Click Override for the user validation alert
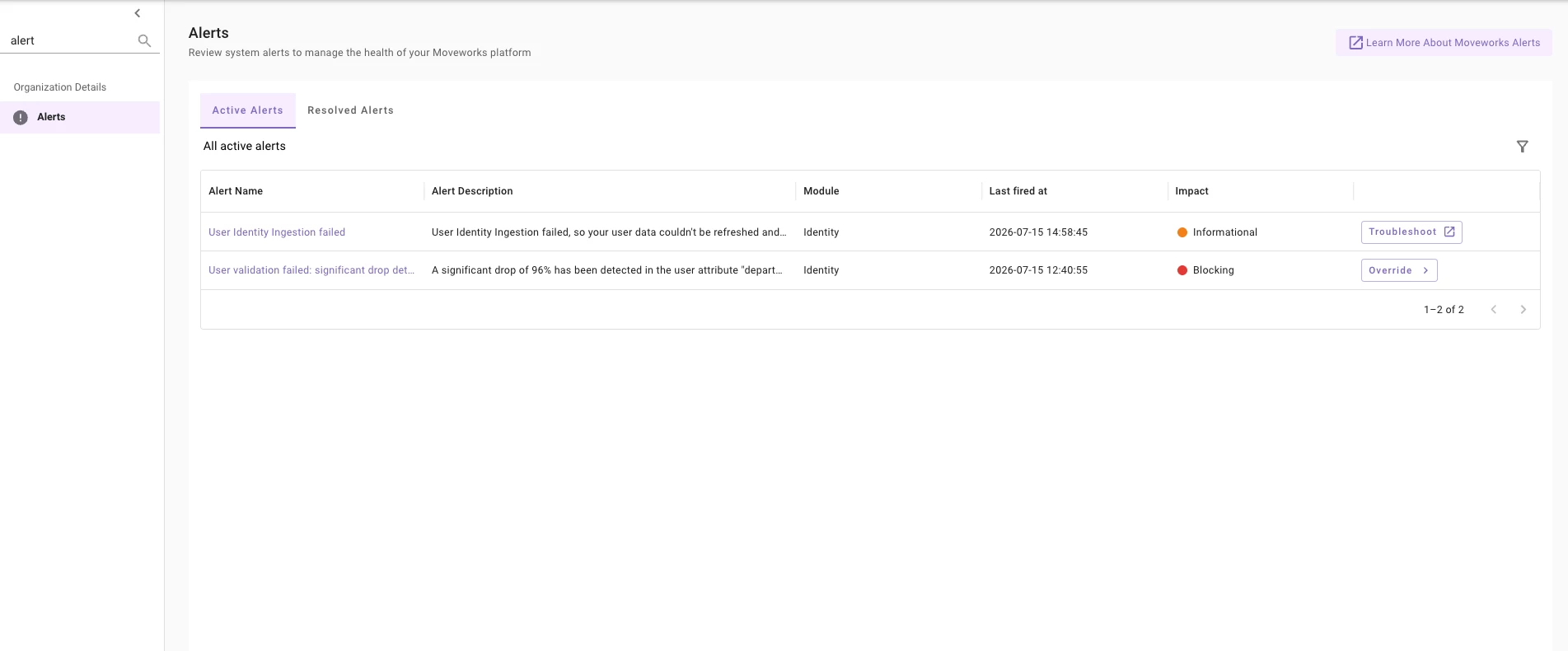 pyautogui.click(x=1398, y=270)
